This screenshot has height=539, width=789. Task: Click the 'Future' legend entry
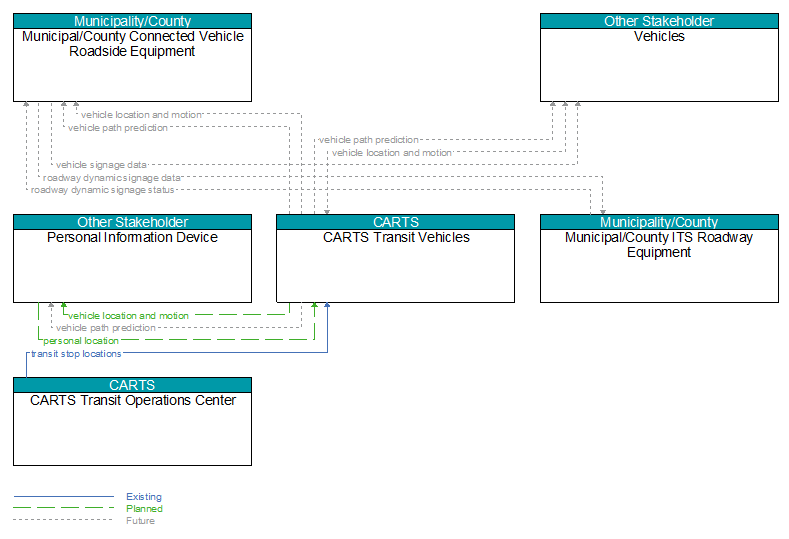(x=140, y=521)
